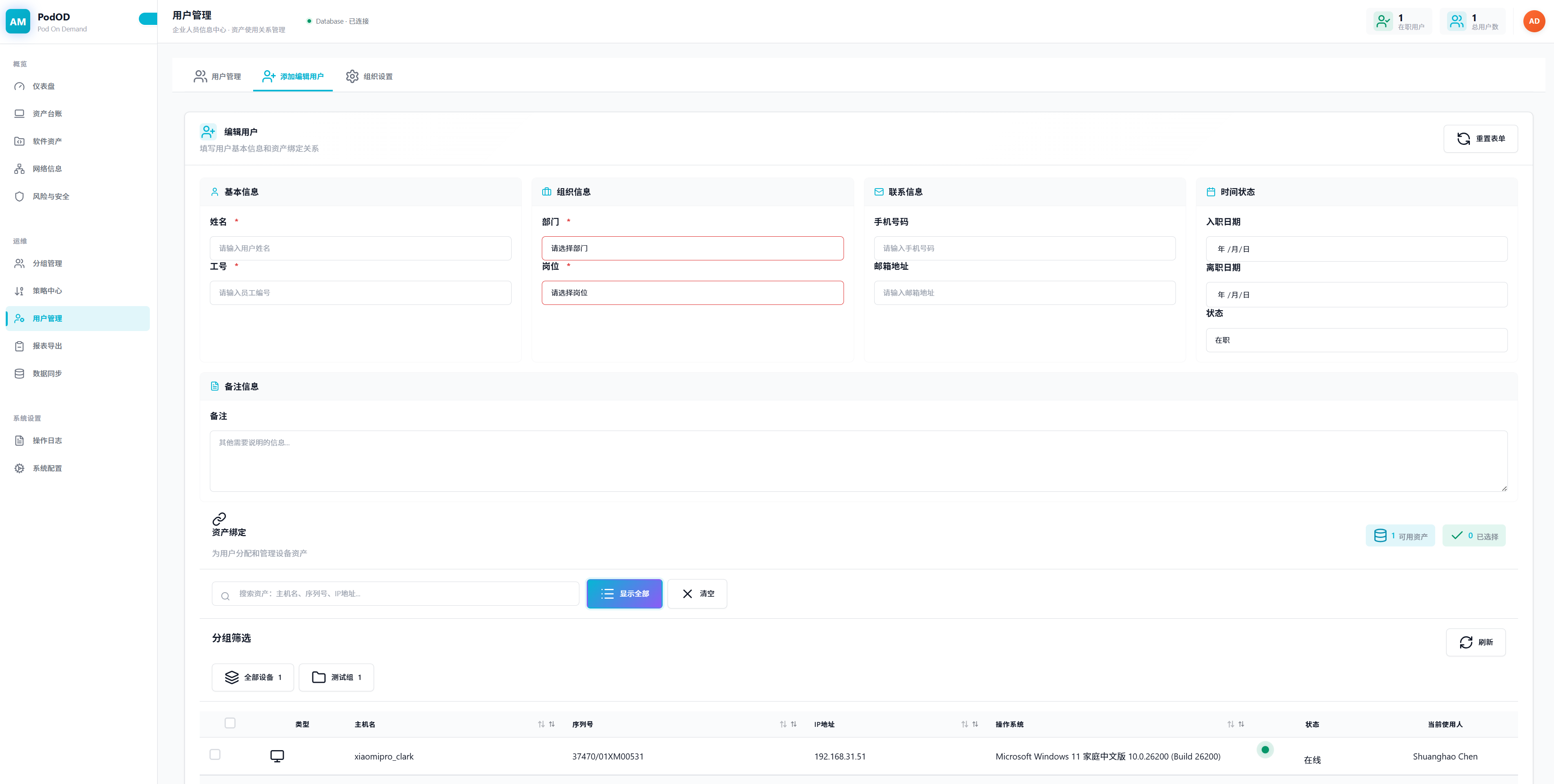Click the 策略中心 sidebar icon
The image size is (1554, 784).
[19, 291]
